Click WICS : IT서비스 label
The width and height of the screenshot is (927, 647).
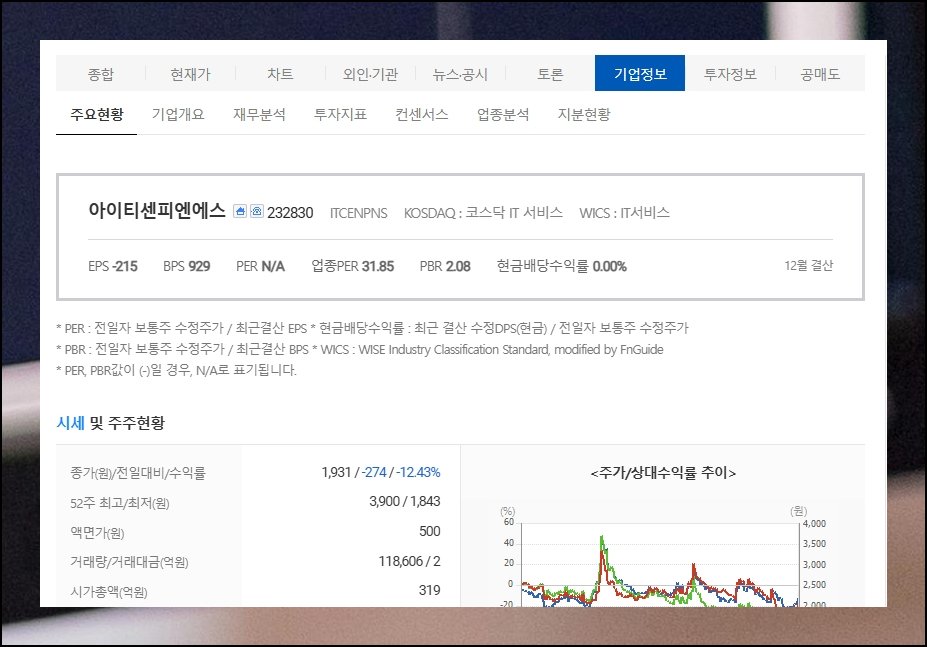point(624,212)
